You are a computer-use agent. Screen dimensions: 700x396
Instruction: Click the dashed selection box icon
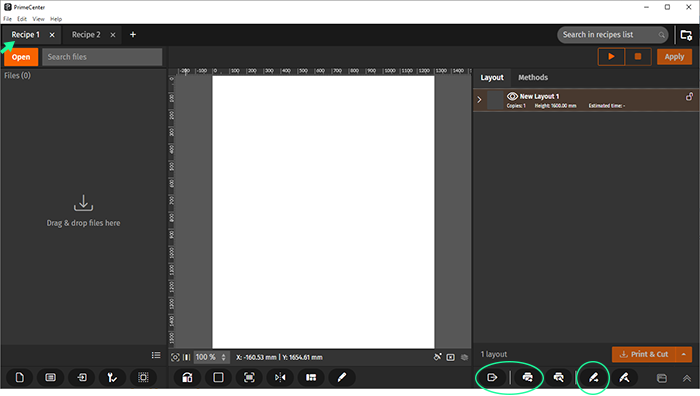143,378
